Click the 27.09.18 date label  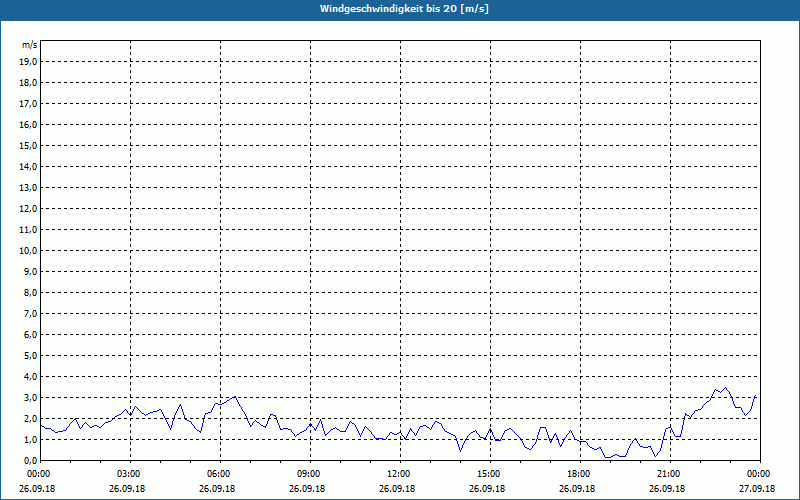point(757,488)
